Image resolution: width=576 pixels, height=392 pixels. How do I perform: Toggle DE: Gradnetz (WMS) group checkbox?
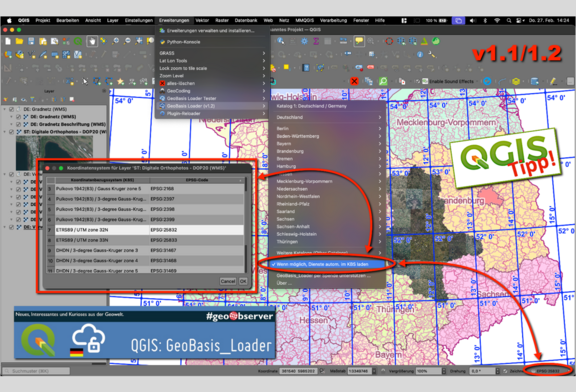click(x=11, y=109)
